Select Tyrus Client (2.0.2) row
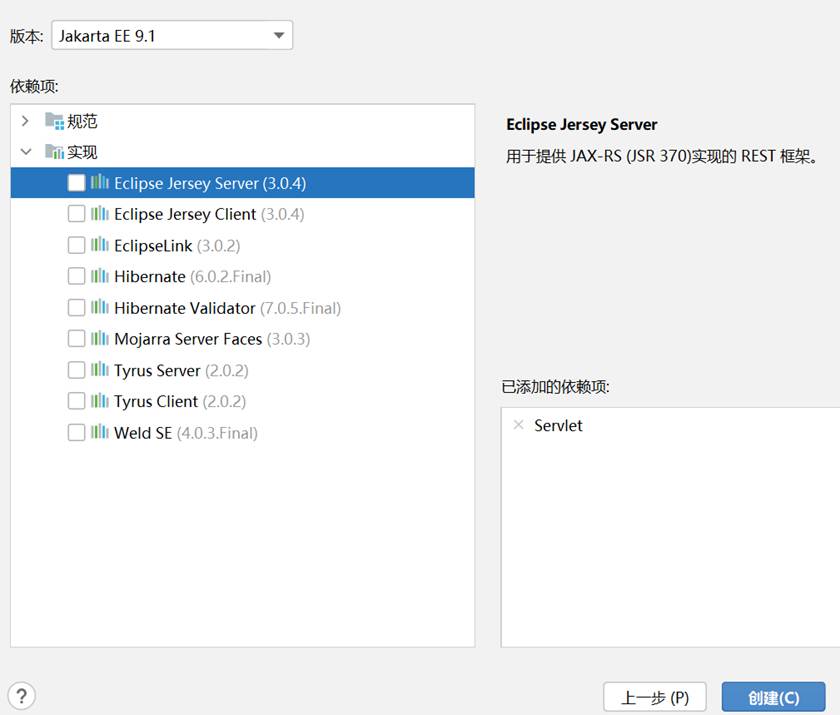This screenshot has width=840, height=715. pyautogui.click(x=242, y=401)
